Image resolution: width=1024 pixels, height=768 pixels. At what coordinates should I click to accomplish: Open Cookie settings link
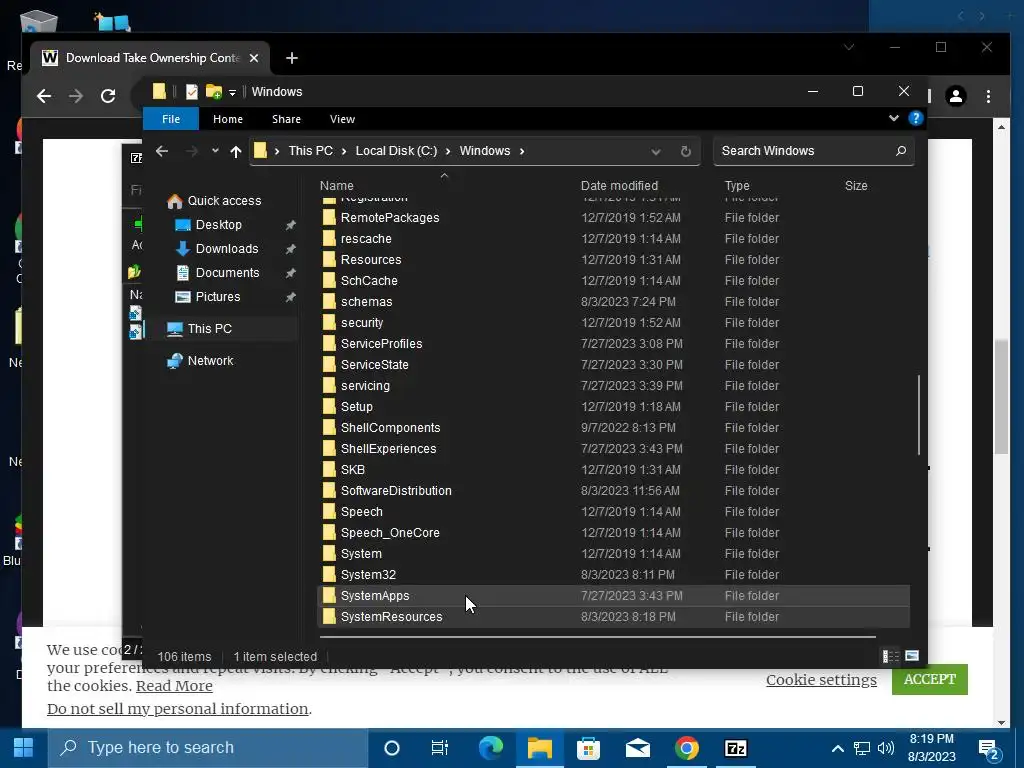[x=821, y=680]
